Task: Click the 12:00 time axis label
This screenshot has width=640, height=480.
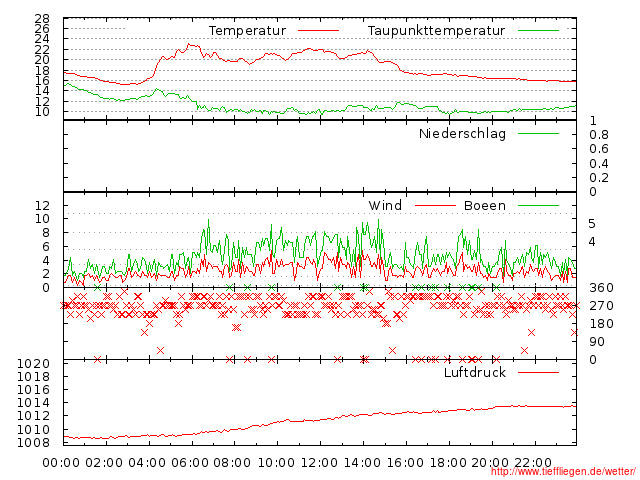Action: click(319, 463)
